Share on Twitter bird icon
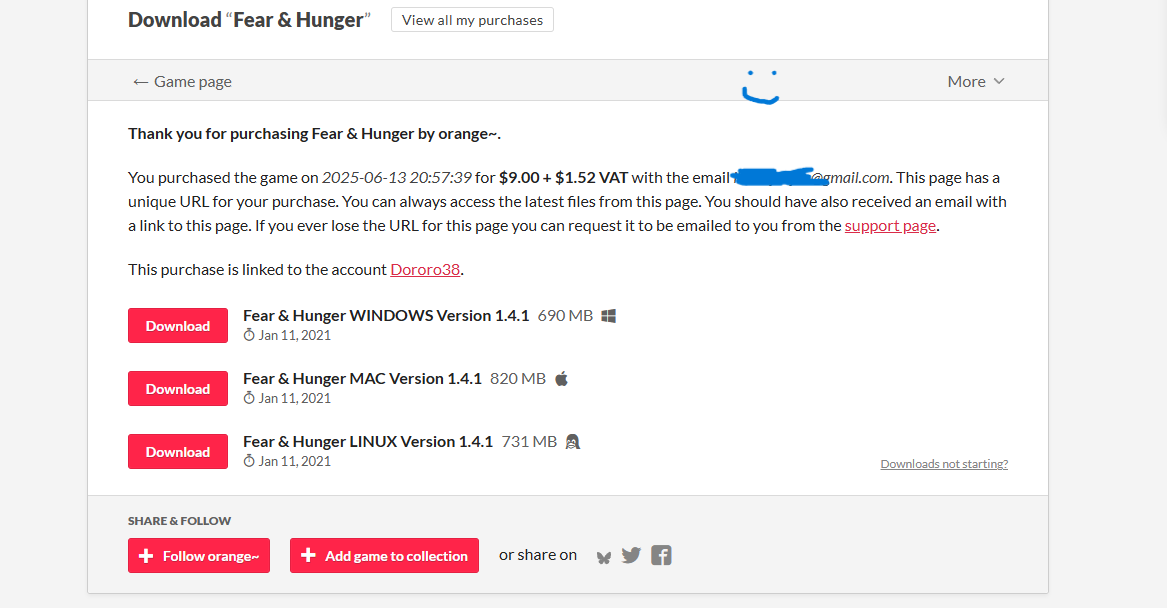Viewport: 1167px width, 608px height. pyautogui.click(x=631, y=555)
